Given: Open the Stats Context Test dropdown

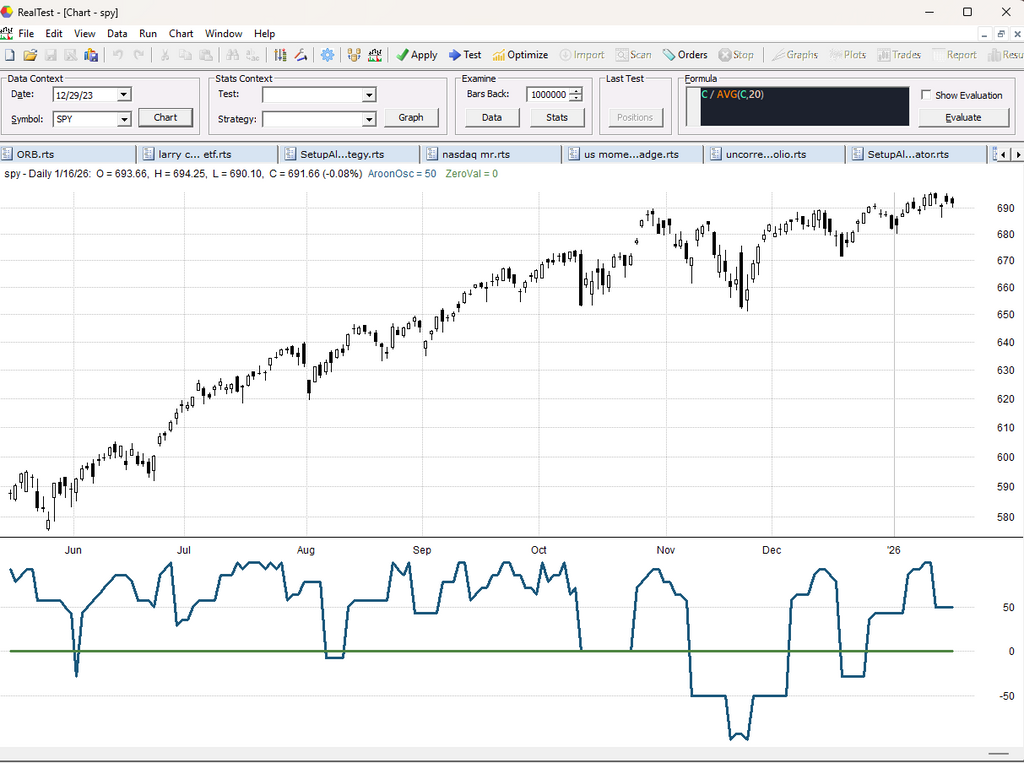Looking at the screenshot, I should 369,95.
